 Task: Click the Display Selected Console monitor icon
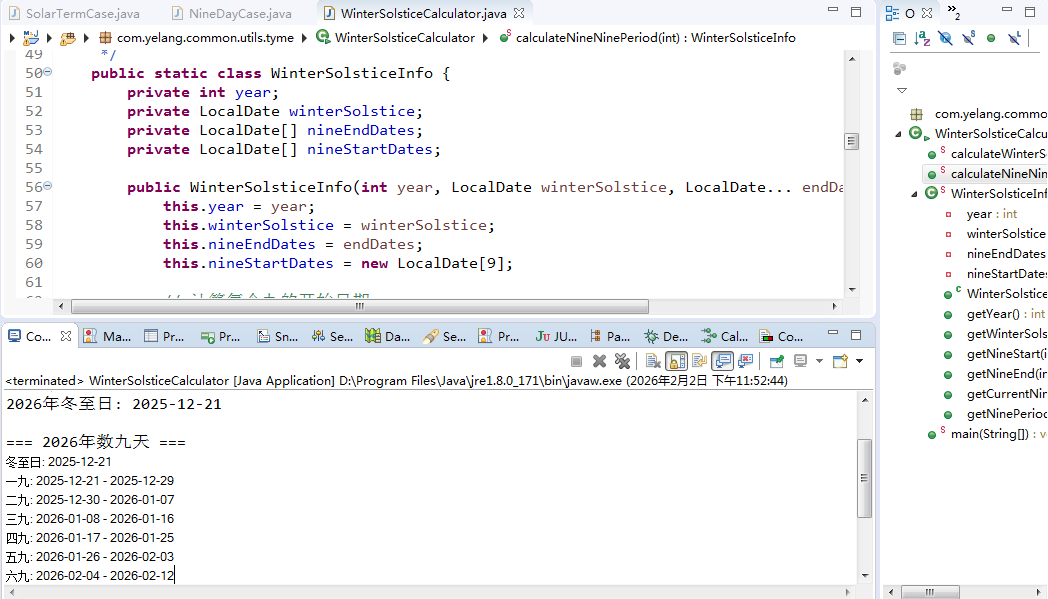800,362
